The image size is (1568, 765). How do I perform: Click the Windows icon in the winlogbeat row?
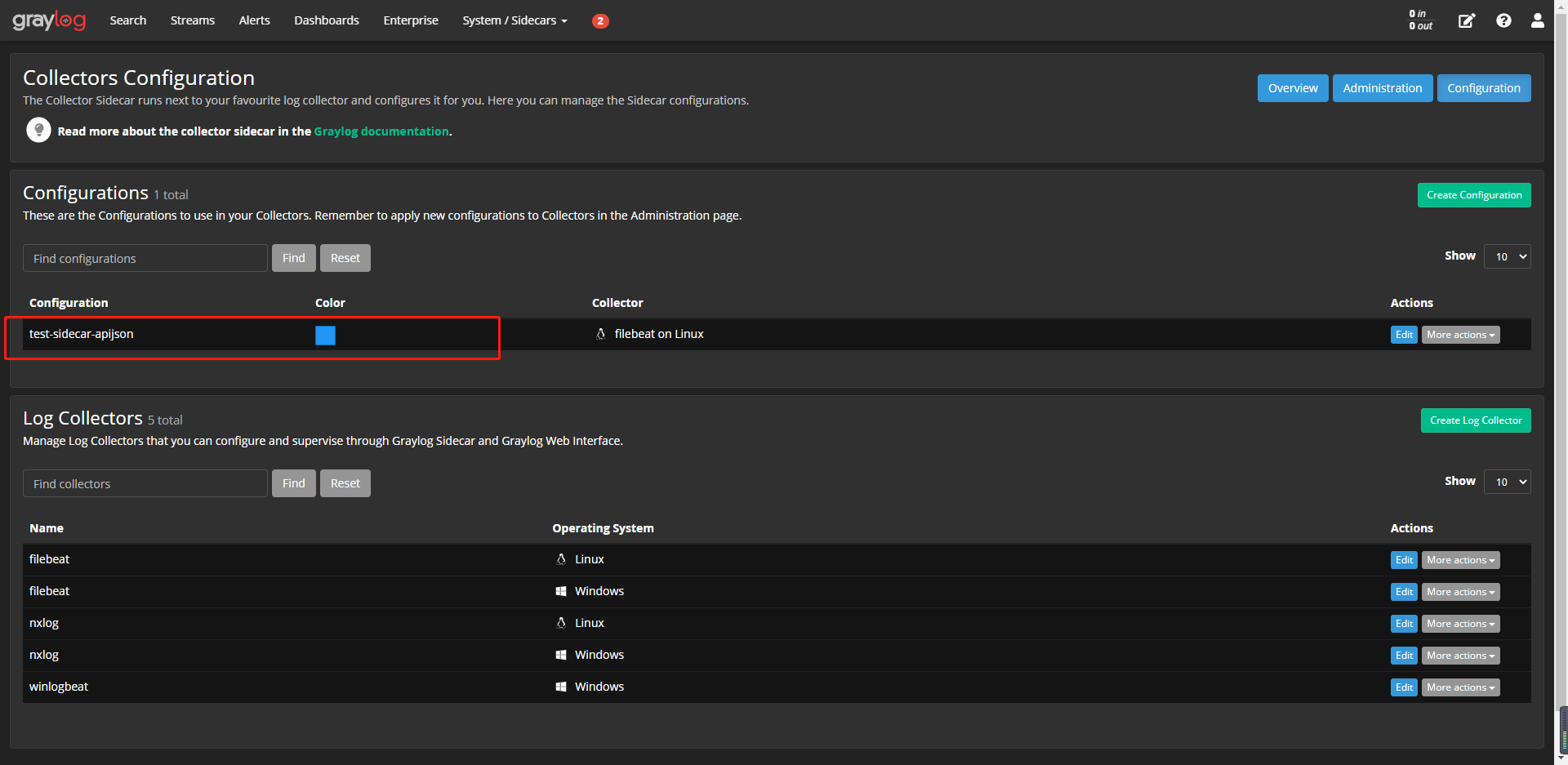pos(561,687)
